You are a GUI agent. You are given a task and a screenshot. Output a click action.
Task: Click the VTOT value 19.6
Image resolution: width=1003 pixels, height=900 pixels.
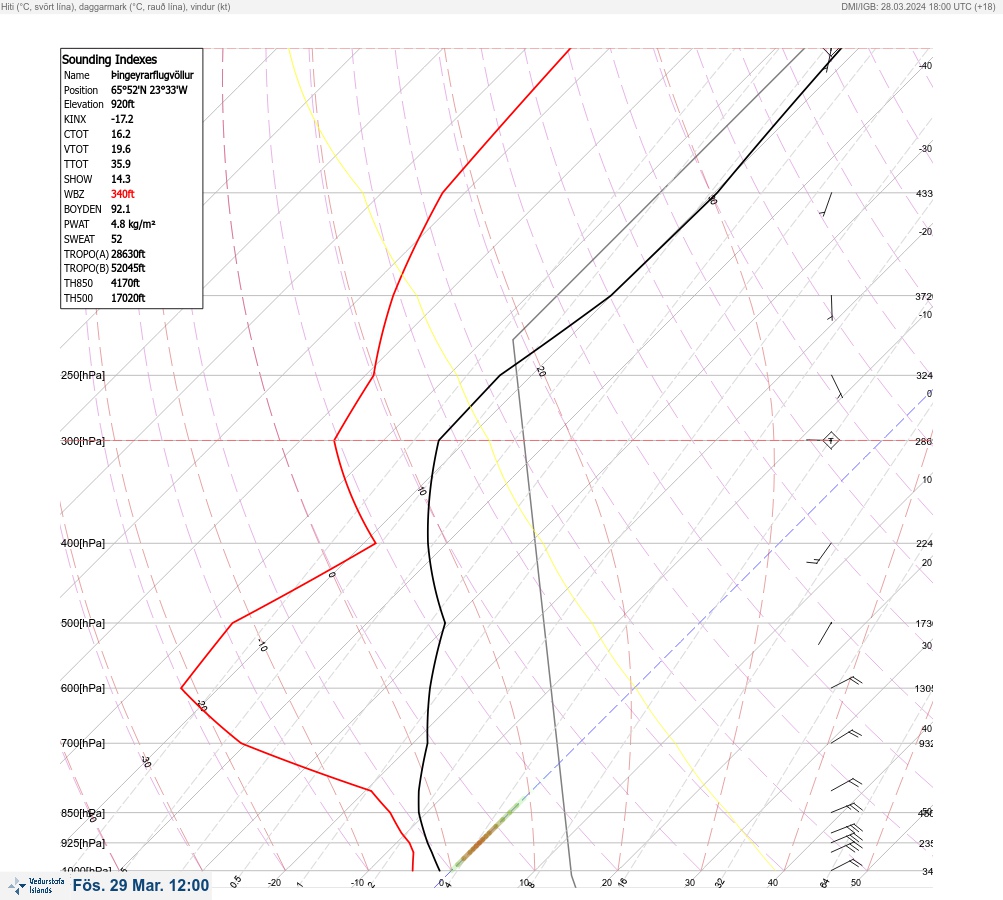(121, 149)
